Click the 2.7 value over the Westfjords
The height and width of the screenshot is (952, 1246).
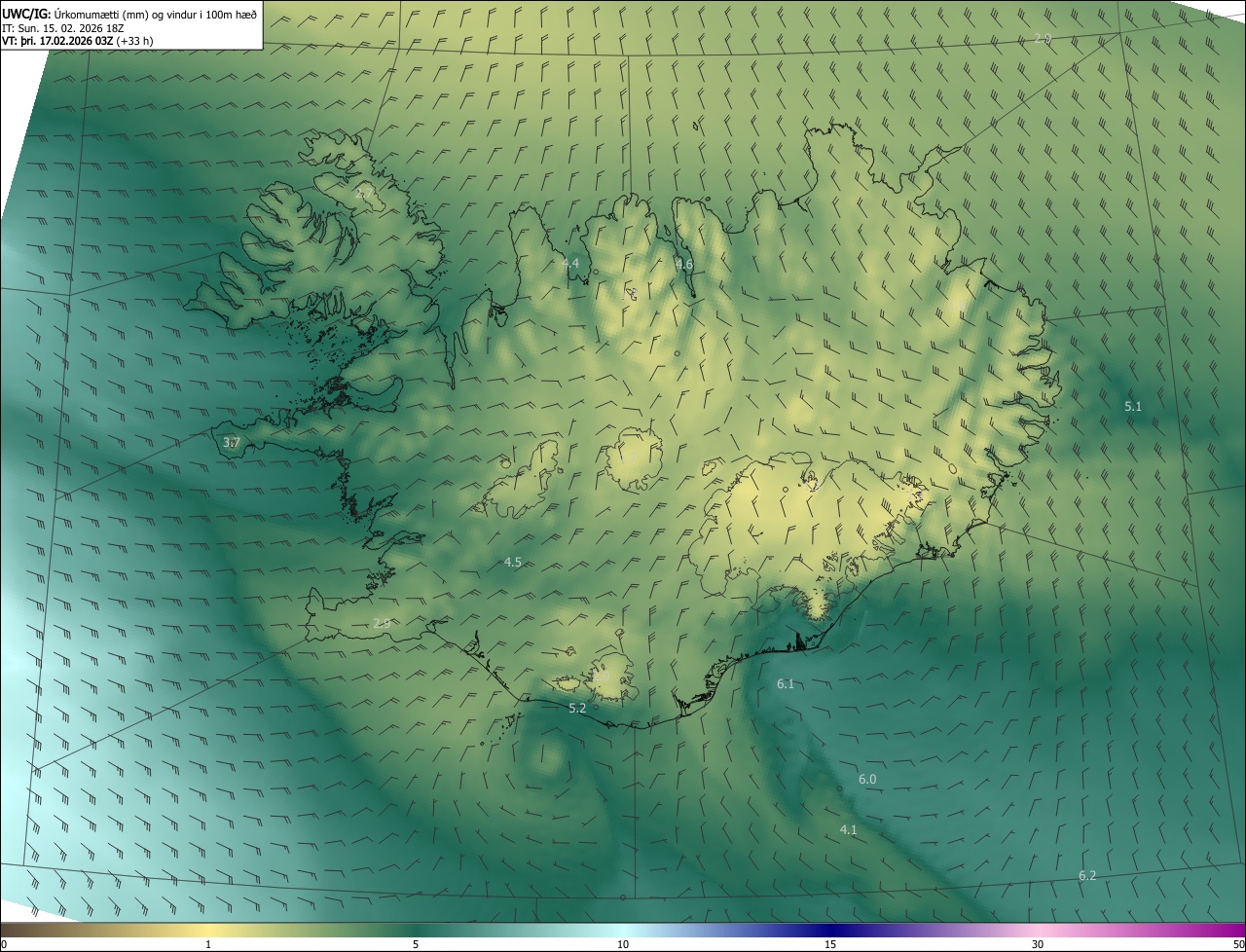coord(365,194)
